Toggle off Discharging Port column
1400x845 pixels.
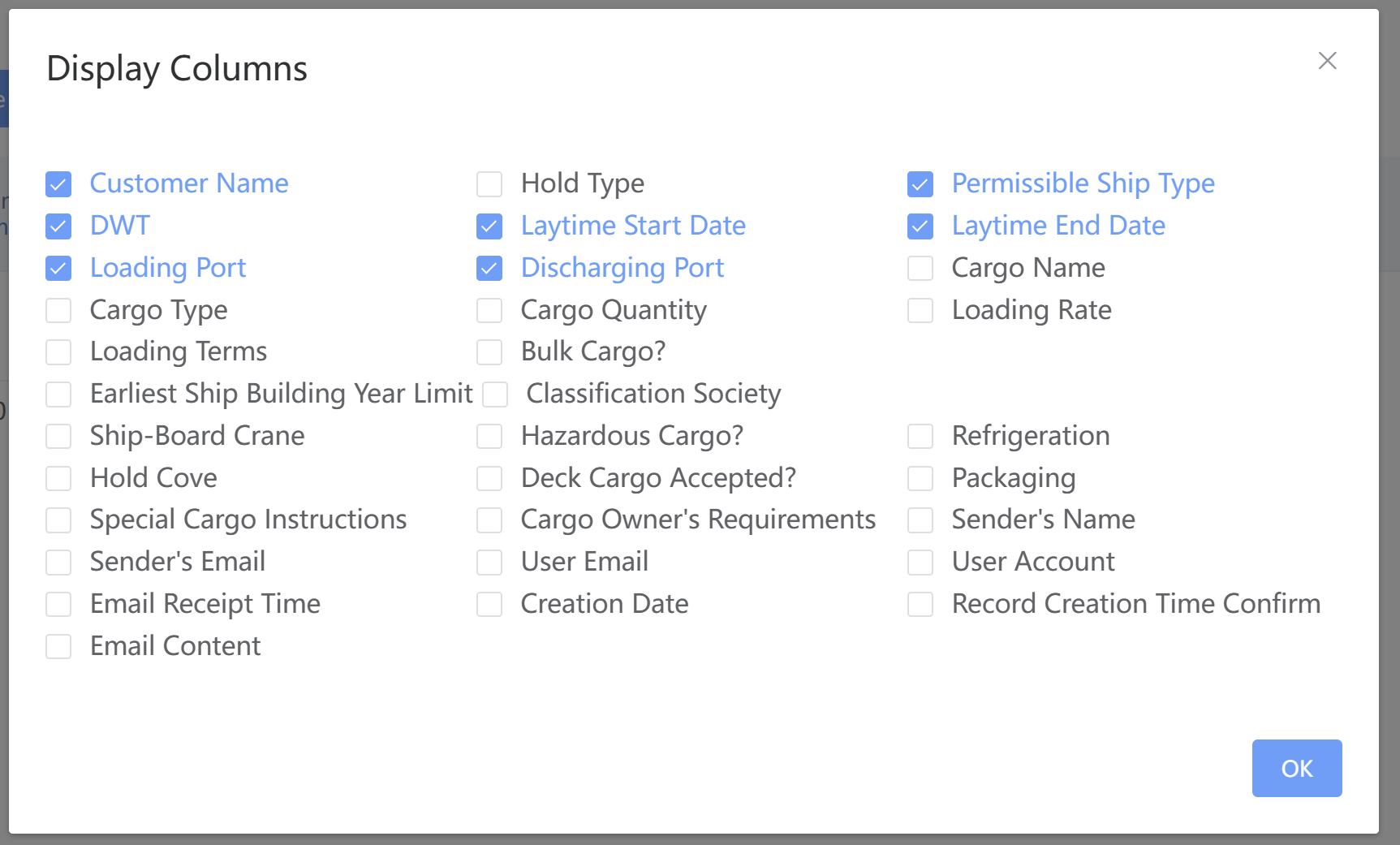(x=489, y=269)
